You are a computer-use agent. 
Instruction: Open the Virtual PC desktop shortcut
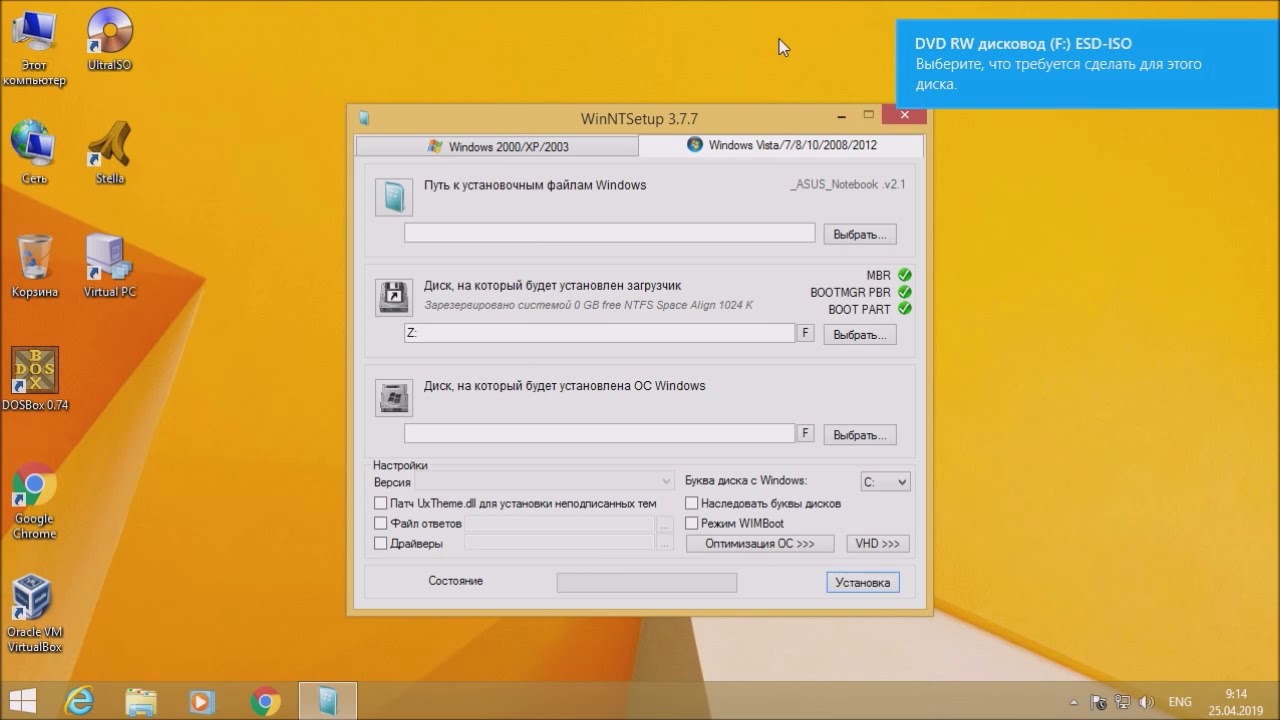tap(110, 266)
